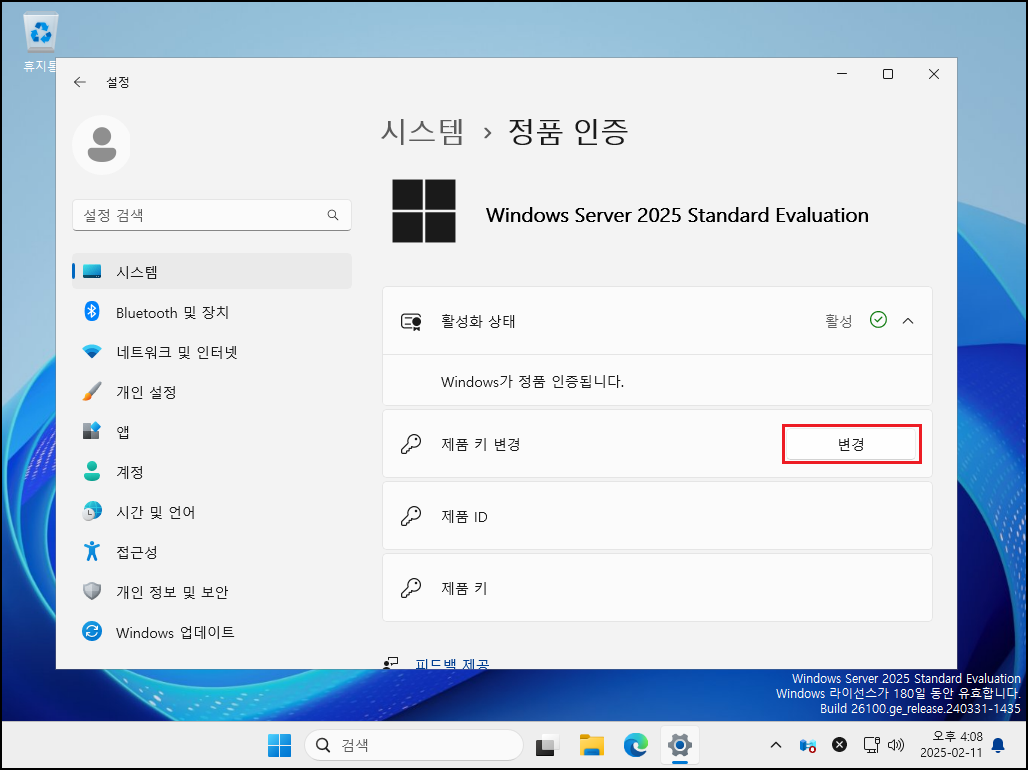This screenshot has height=770, width=1028.
Task: Click Windows Server 2025 Standard Evaluation title
Action: [677, 215]
